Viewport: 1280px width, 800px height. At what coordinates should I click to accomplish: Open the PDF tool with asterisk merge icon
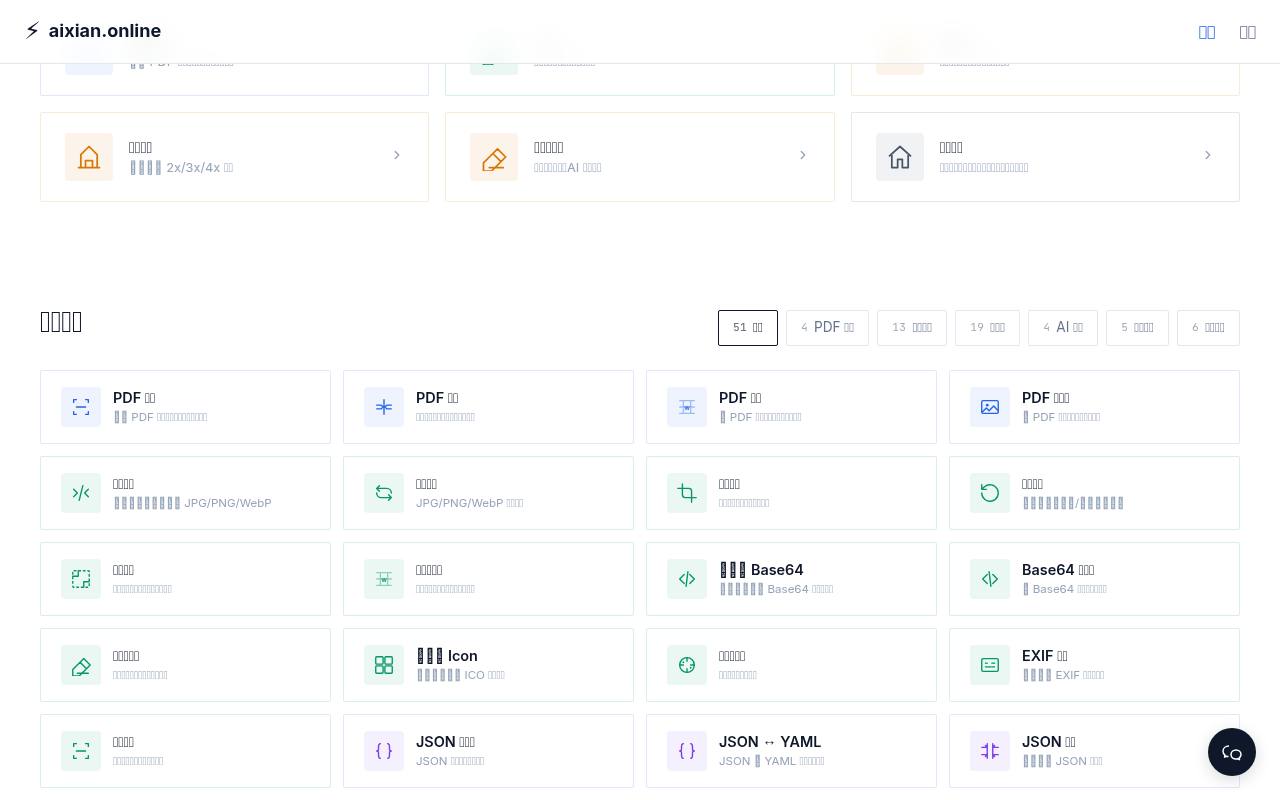(x=488, y=407)
